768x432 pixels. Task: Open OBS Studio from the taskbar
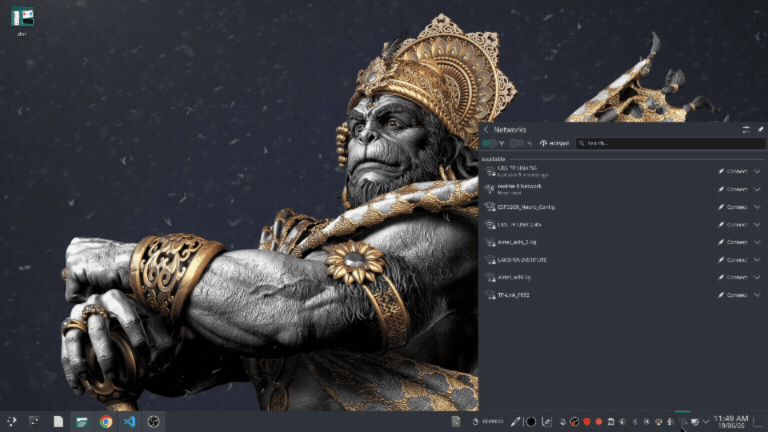(153, 421)
